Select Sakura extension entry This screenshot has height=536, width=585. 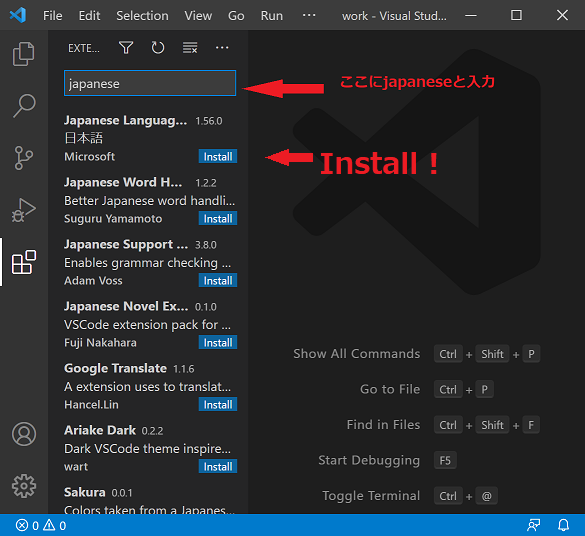tap(149, 500)
